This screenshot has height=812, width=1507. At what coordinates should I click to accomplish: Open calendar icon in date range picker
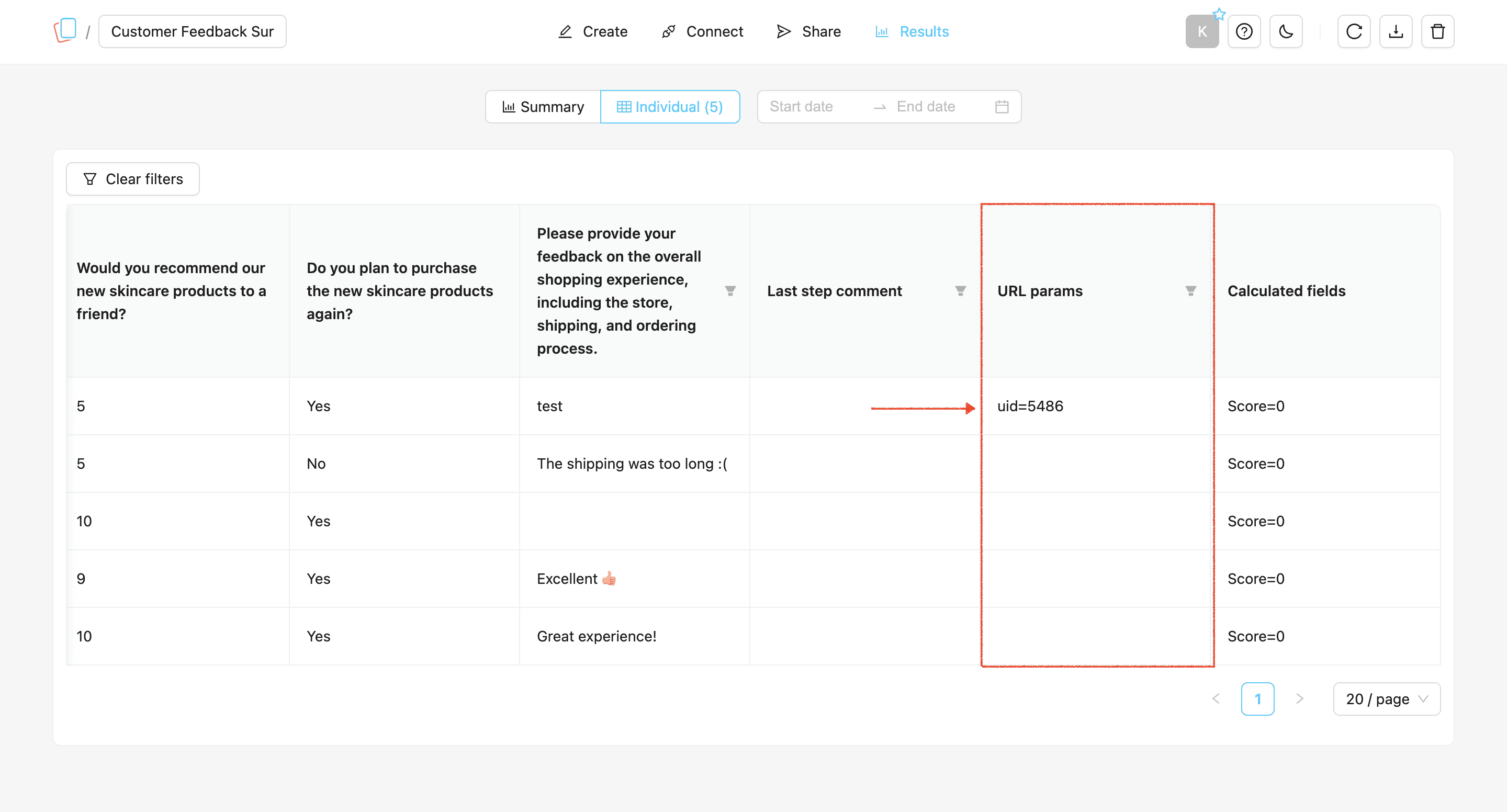1002,107
